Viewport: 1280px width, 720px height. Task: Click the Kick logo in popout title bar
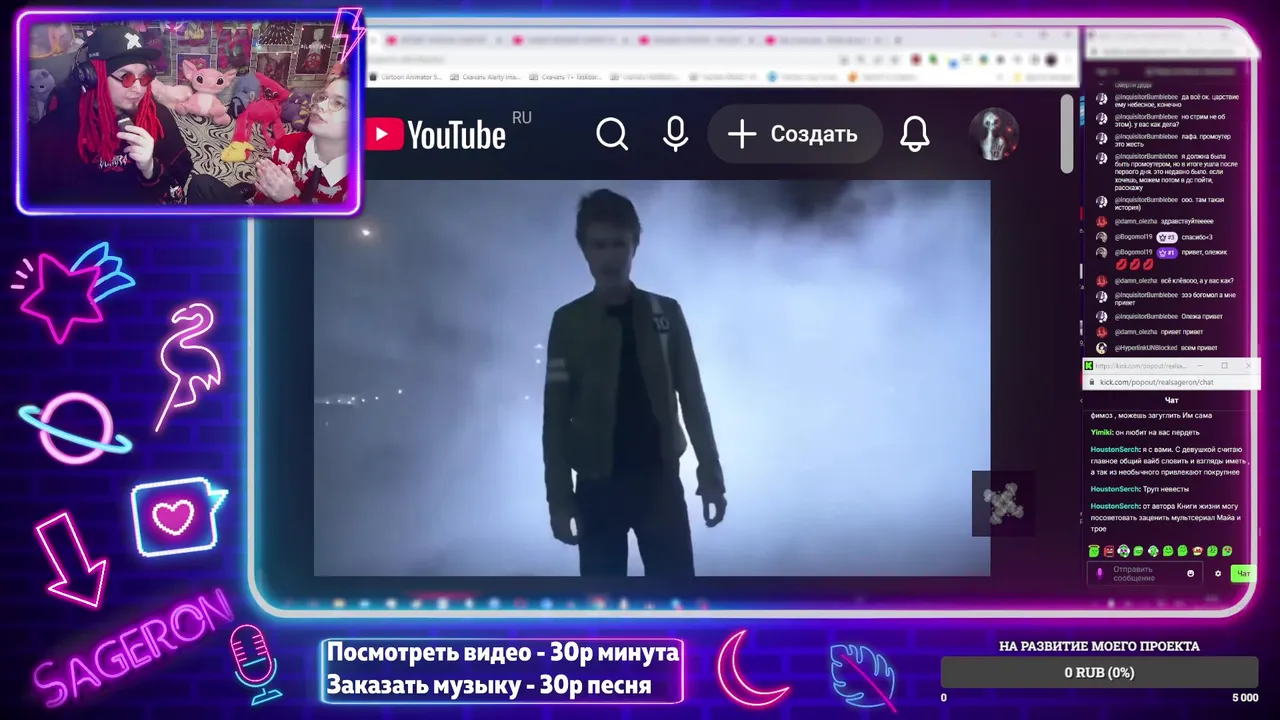click(1089, 366)
